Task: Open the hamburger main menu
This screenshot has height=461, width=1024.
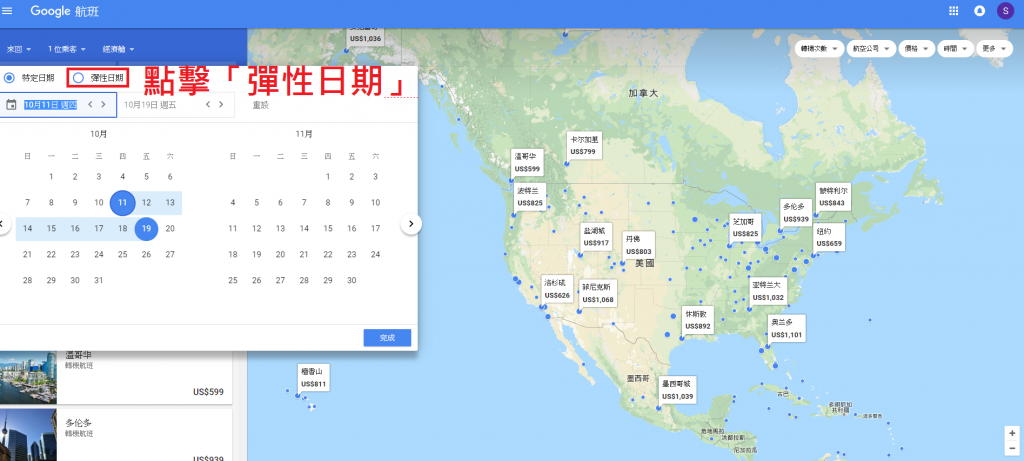Action: (x=8, y=10)
